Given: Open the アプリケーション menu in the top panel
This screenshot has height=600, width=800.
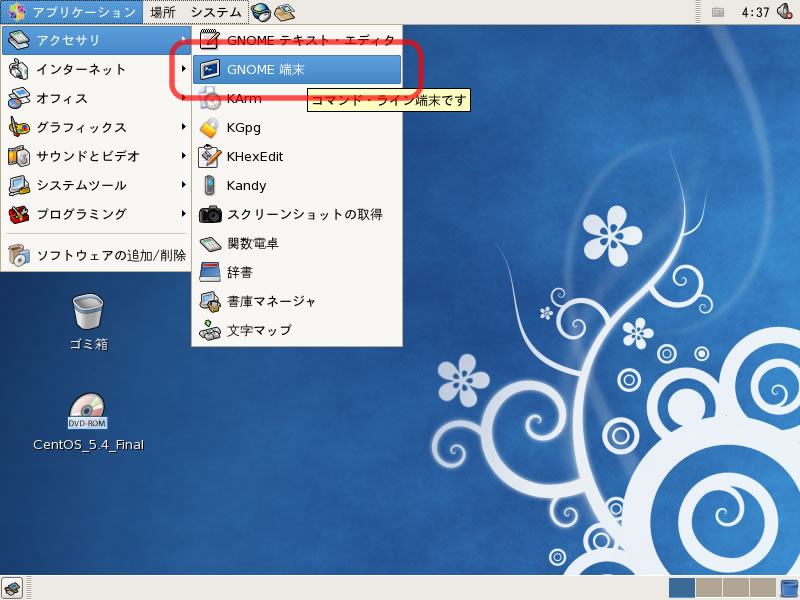Looking at the screenshot, I should [71, 12].
